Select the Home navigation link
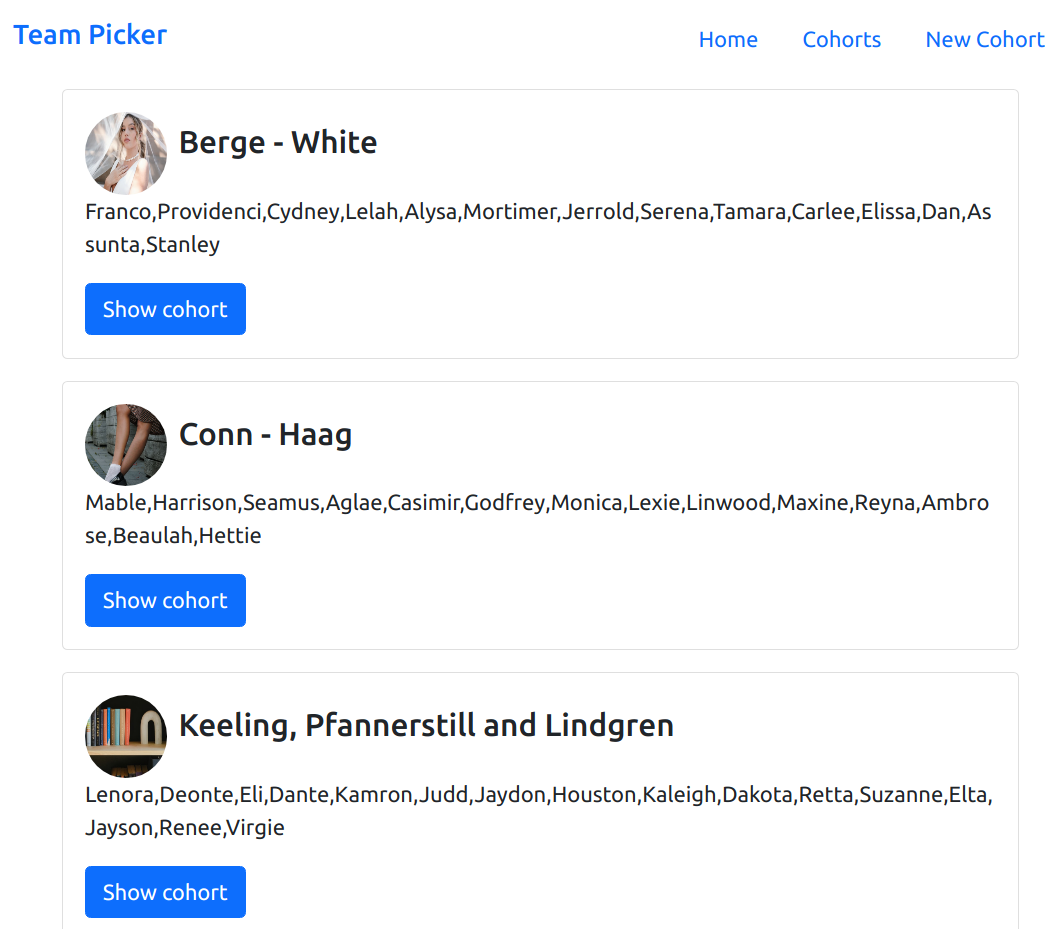 tap(728, 40)
